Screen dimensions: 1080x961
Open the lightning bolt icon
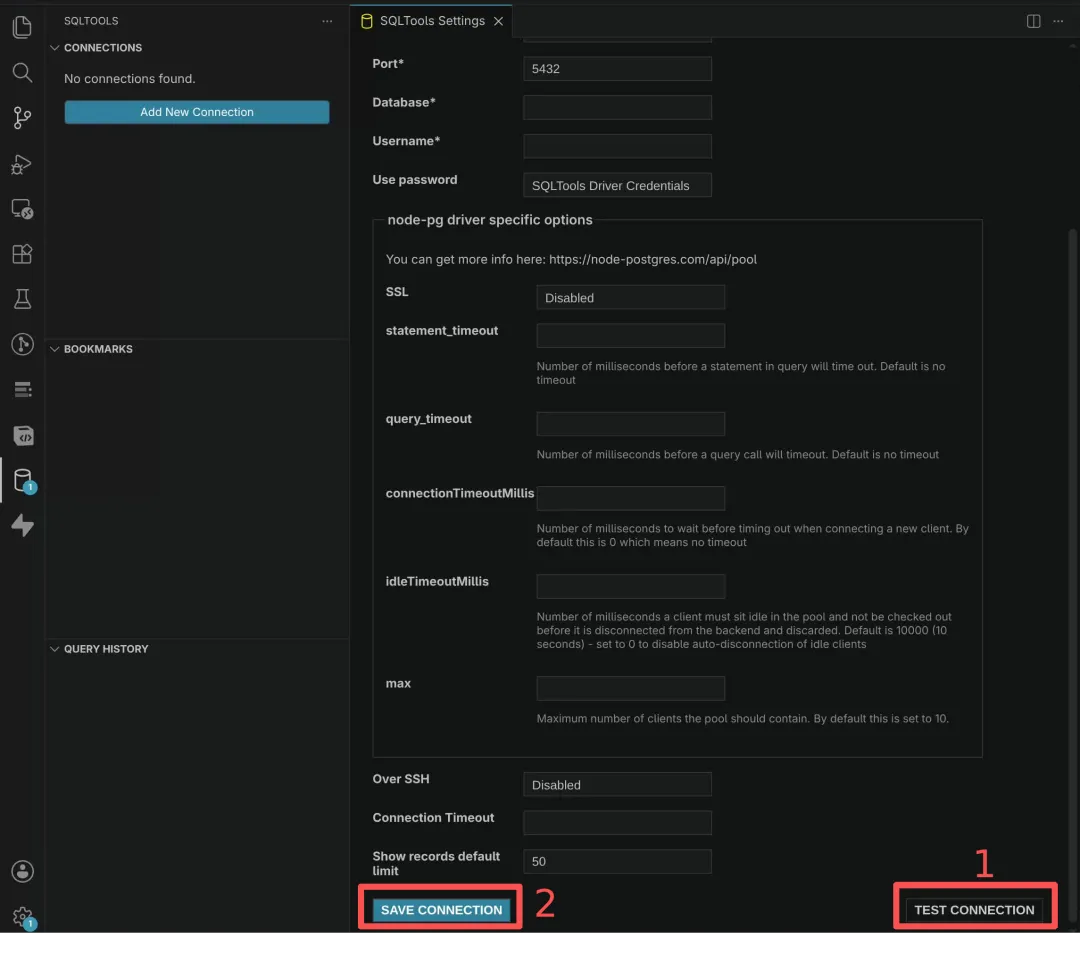[23, 526]
